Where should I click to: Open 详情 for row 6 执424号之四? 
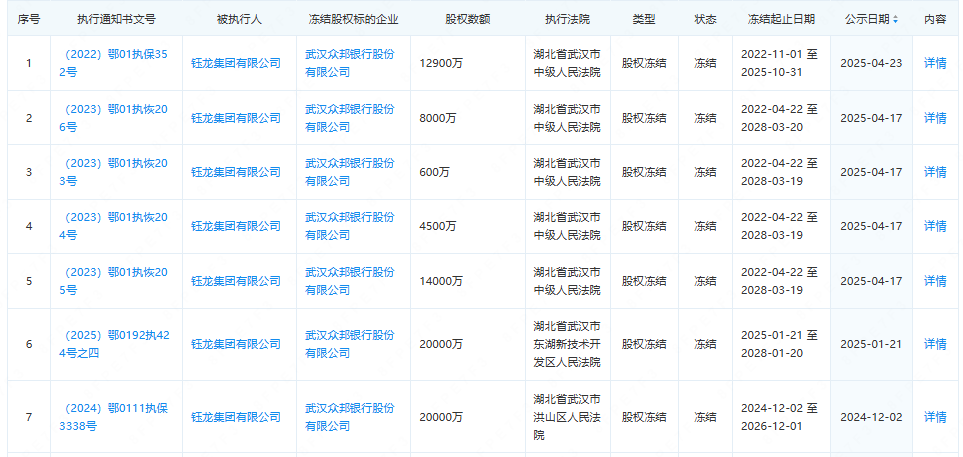pyautogui.click(x=935, y=344)
